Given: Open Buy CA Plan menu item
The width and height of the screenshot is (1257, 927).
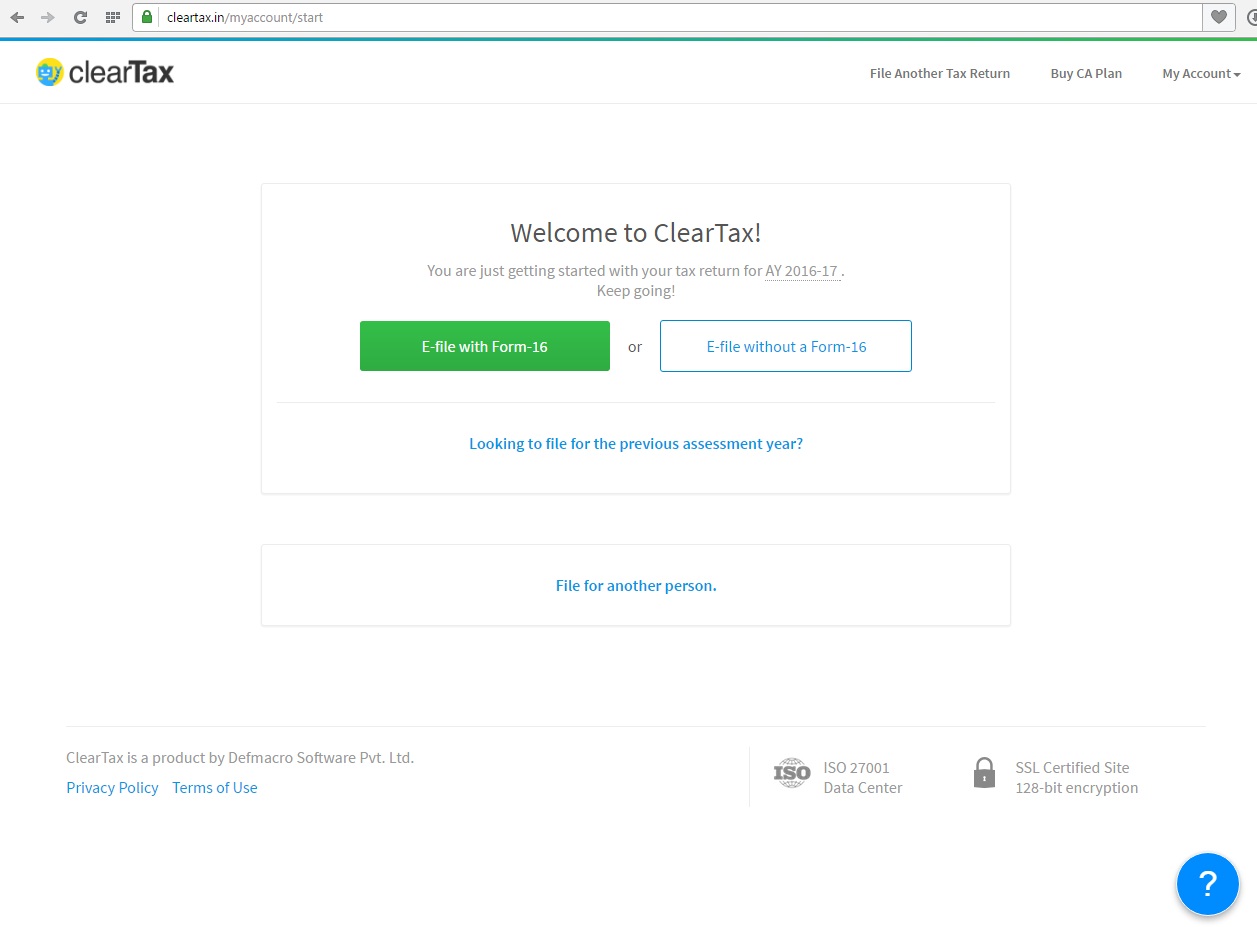Looking at the screenshot, I should [1086, 73].
